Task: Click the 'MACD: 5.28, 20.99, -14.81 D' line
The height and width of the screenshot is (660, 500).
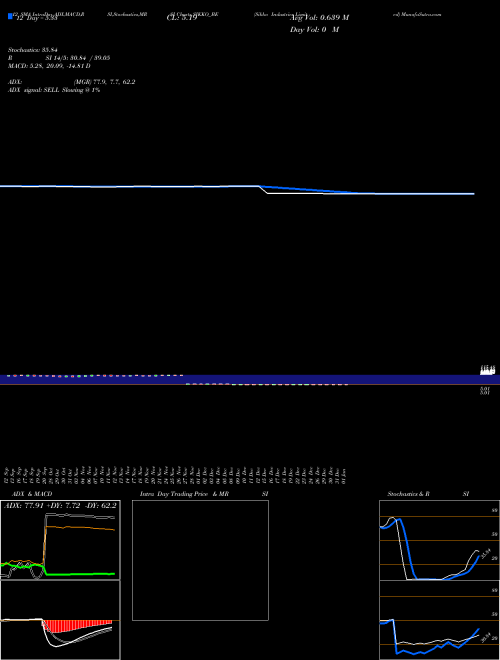Action: 49,66
